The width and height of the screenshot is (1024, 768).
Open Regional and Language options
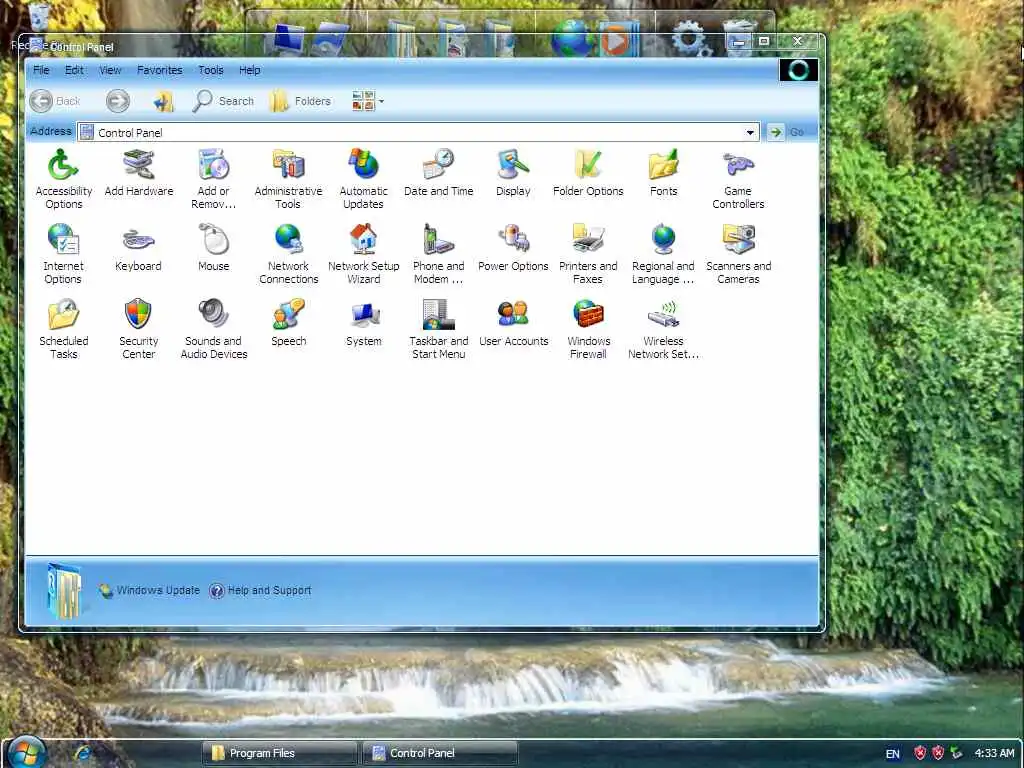tap(663, 253)
